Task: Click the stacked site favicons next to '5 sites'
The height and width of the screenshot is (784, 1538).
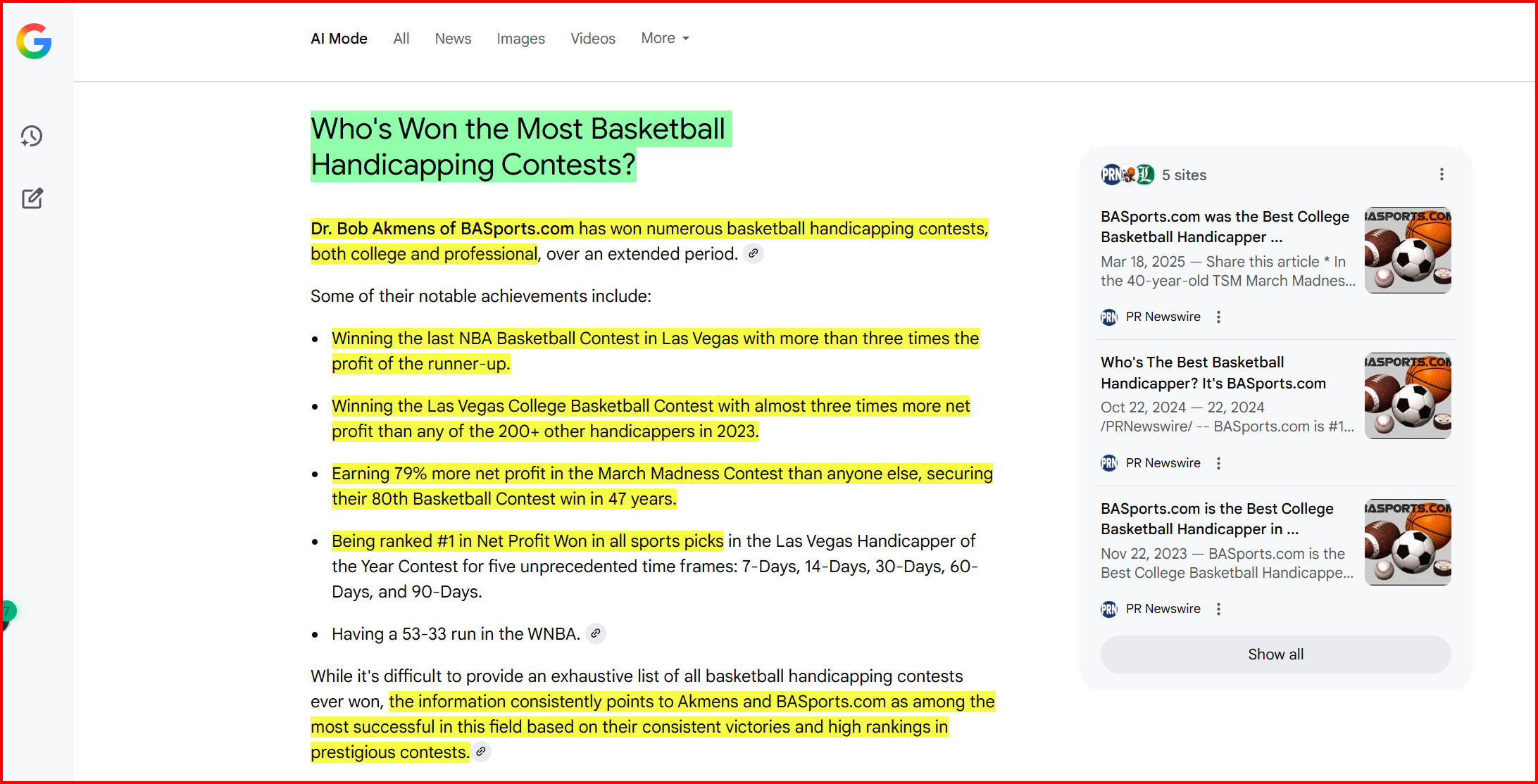Action: (1127, 175)
